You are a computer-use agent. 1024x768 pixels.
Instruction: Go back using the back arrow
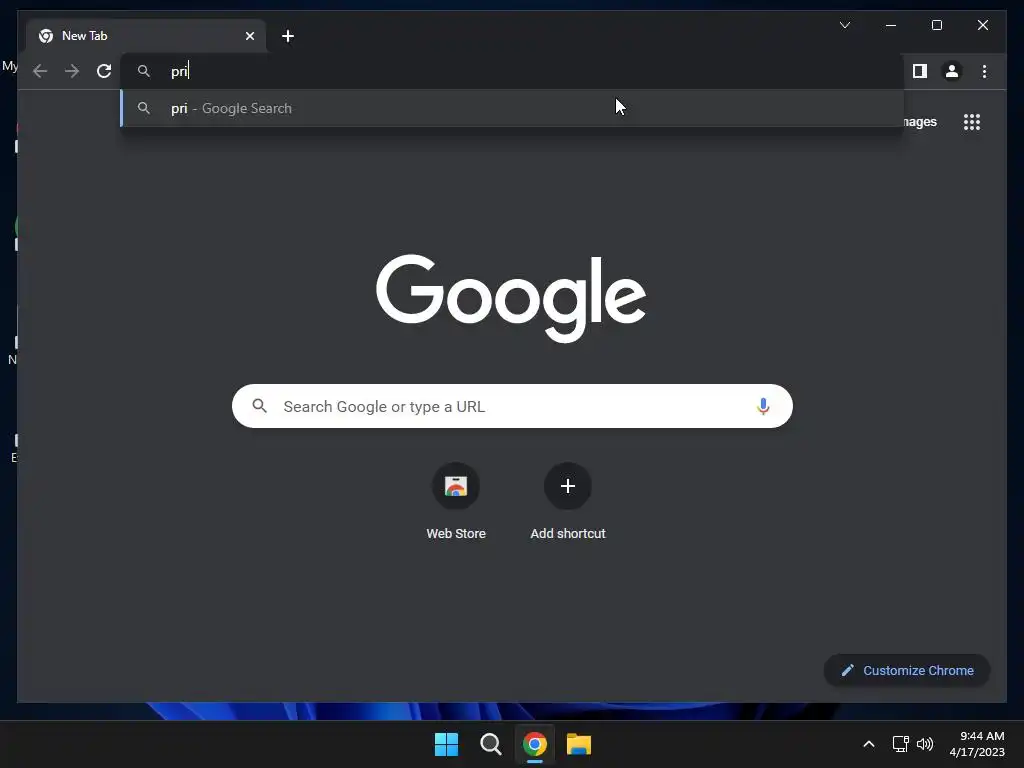(x=40, y=71)
